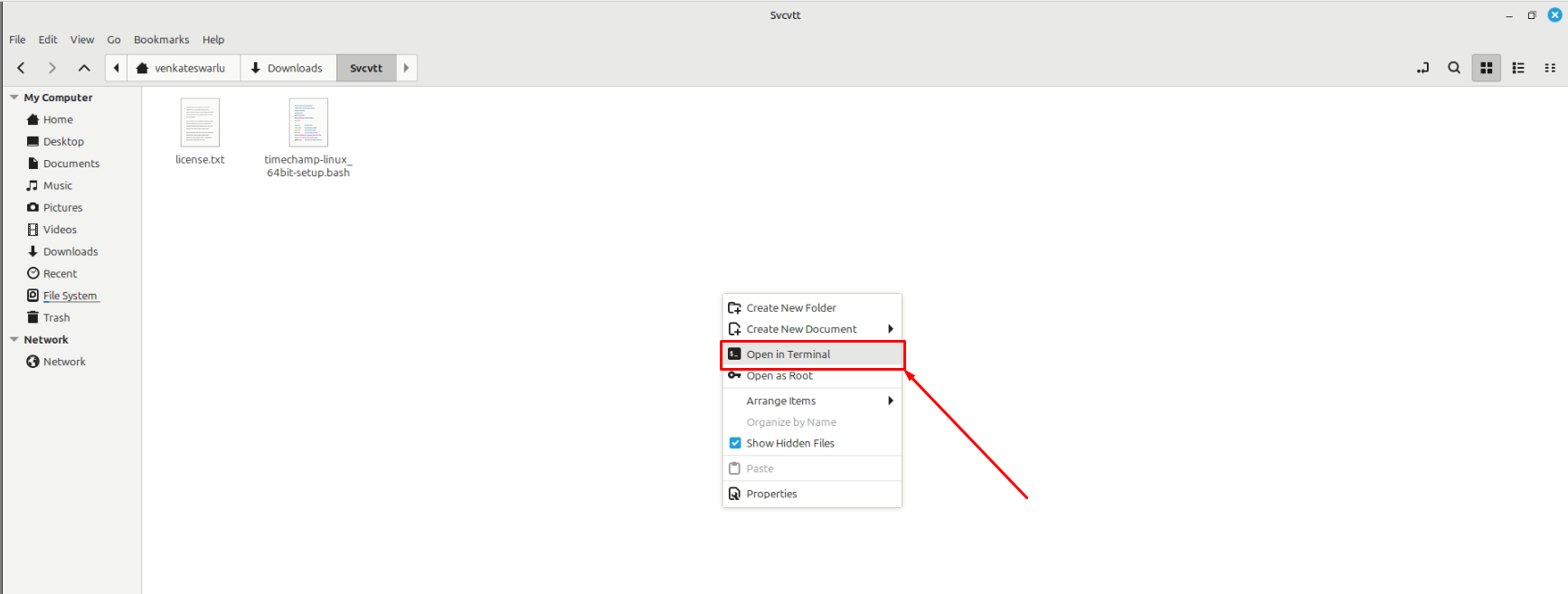The width and height of the screenshot is (1568, 594).
Task: Open the Bookmarks menu
Action: coord(161,40)
